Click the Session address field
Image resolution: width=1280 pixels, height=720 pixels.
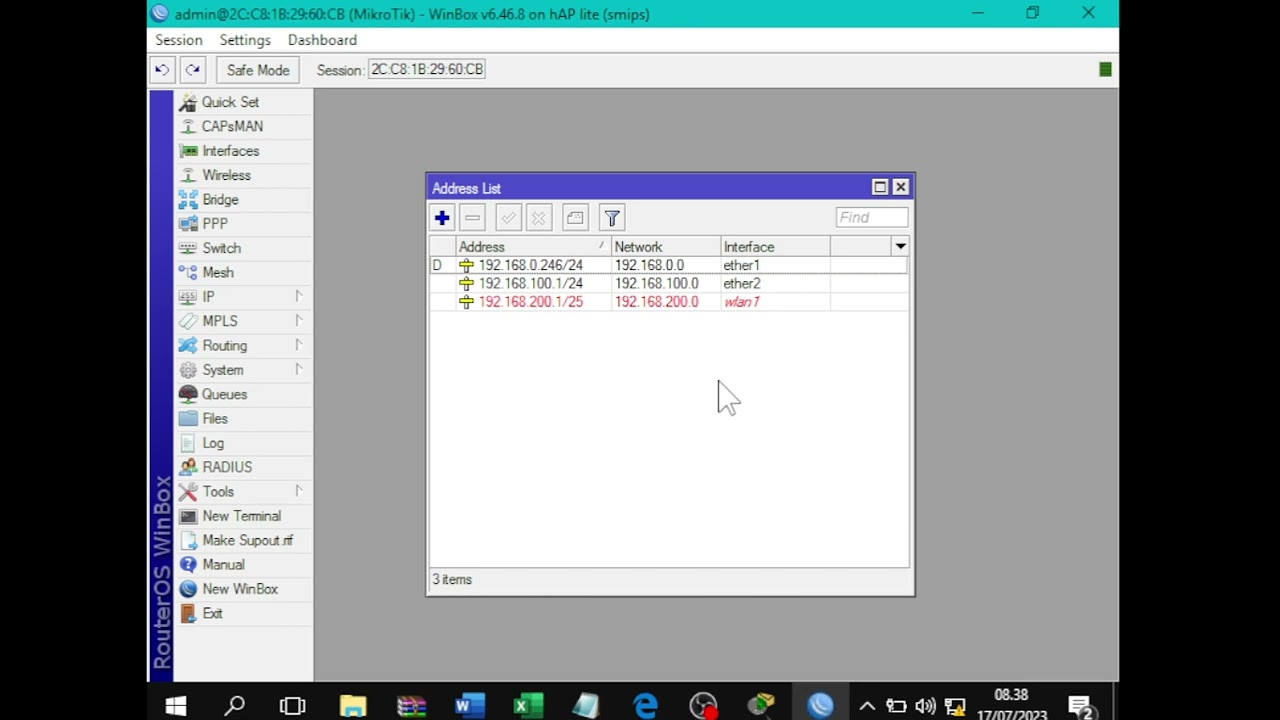pyautogui.click(x=427, y=69)
